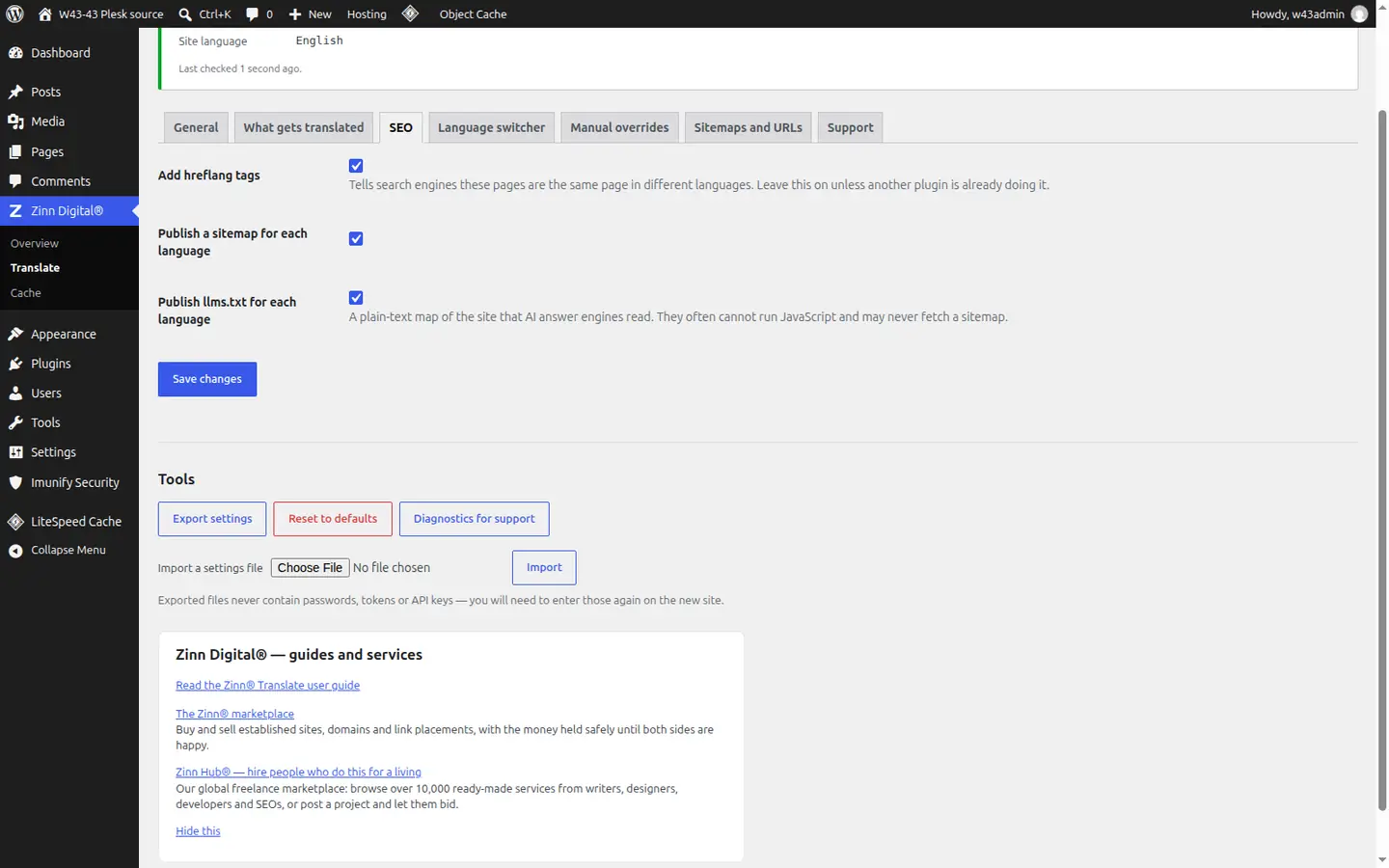Open the Zinn Digital Overview submenu
1389x868 pixels.
click(35, 243)
